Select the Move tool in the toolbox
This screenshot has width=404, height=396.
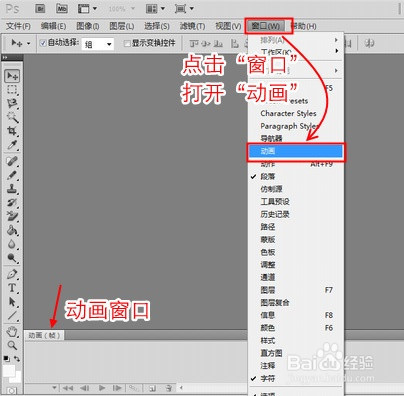coord(12,76)
